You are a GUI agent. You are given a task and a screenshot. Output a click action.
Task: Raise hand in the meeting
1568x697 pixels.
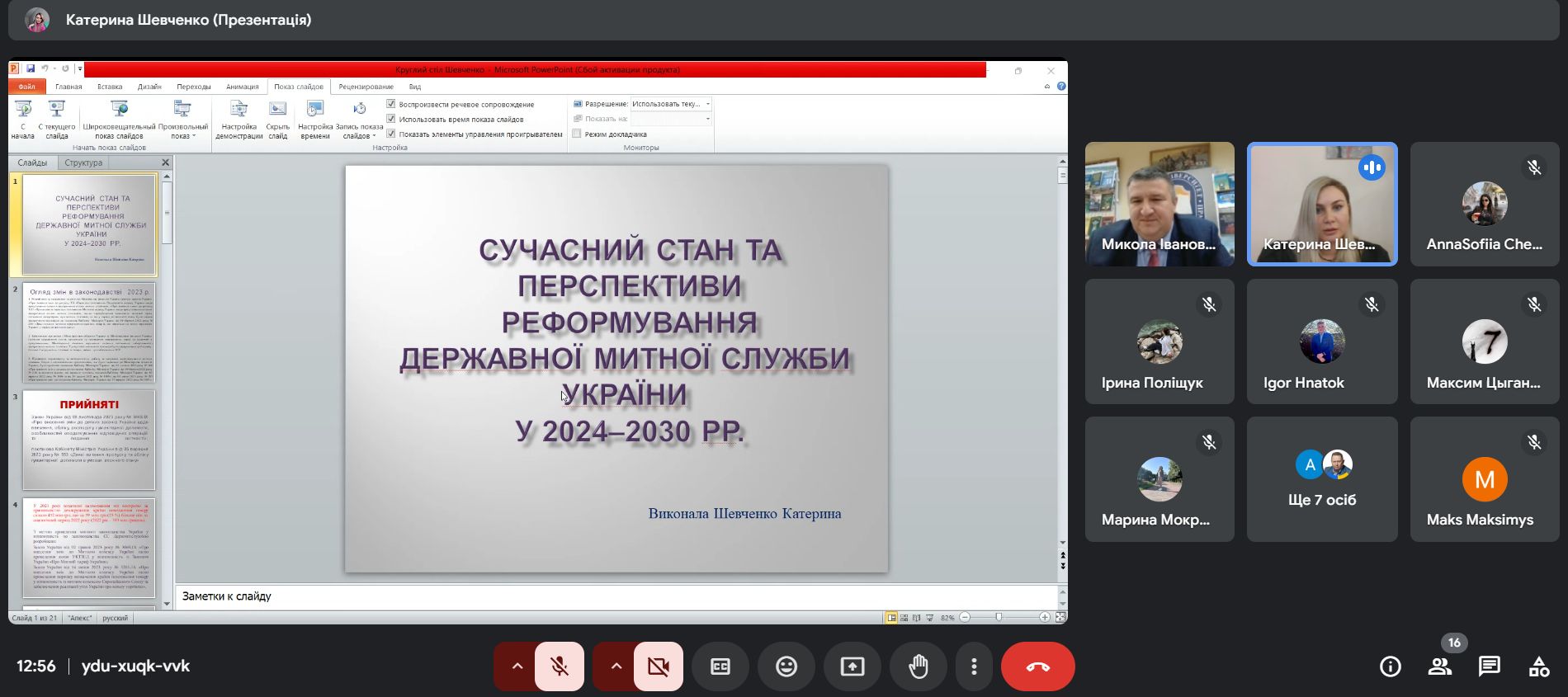coord(919,666)
